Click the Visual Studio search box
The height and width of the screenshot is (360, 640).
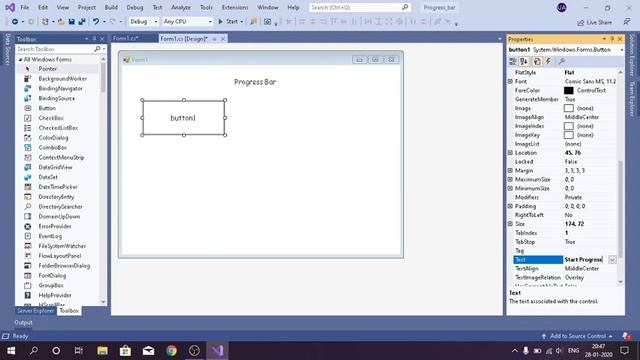point(360,8)
